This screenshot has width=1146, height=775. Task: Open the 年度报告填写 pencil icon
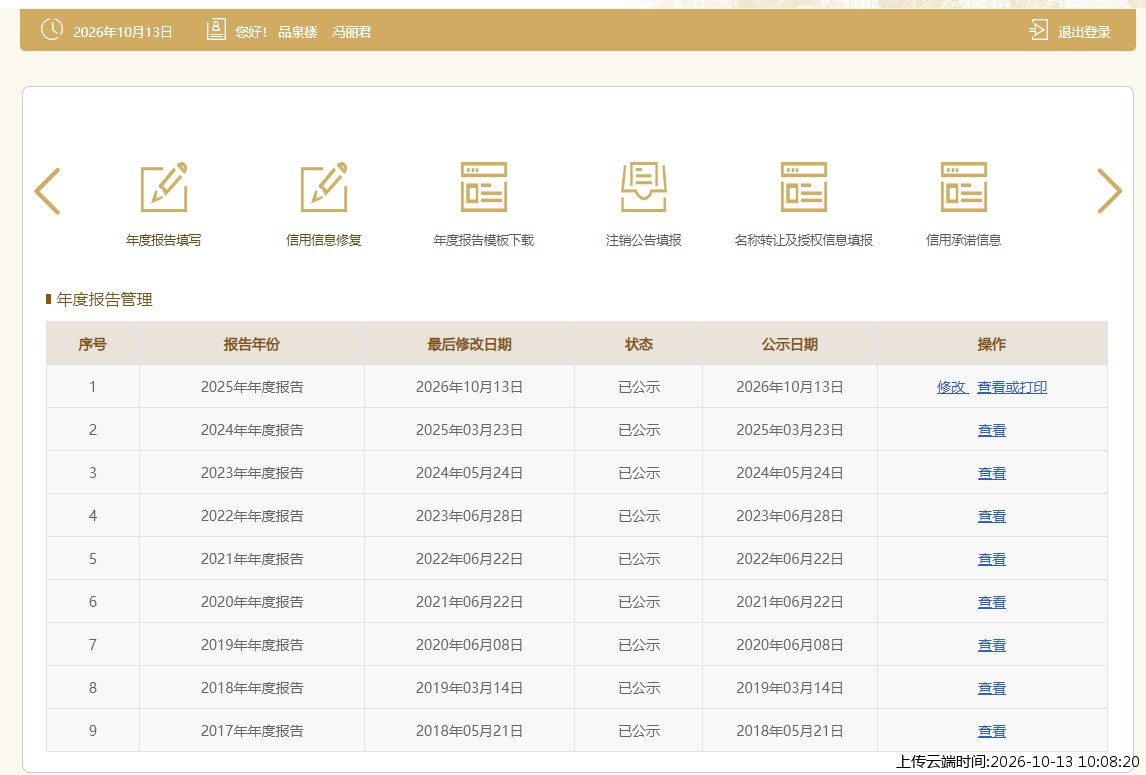point(164,187)
